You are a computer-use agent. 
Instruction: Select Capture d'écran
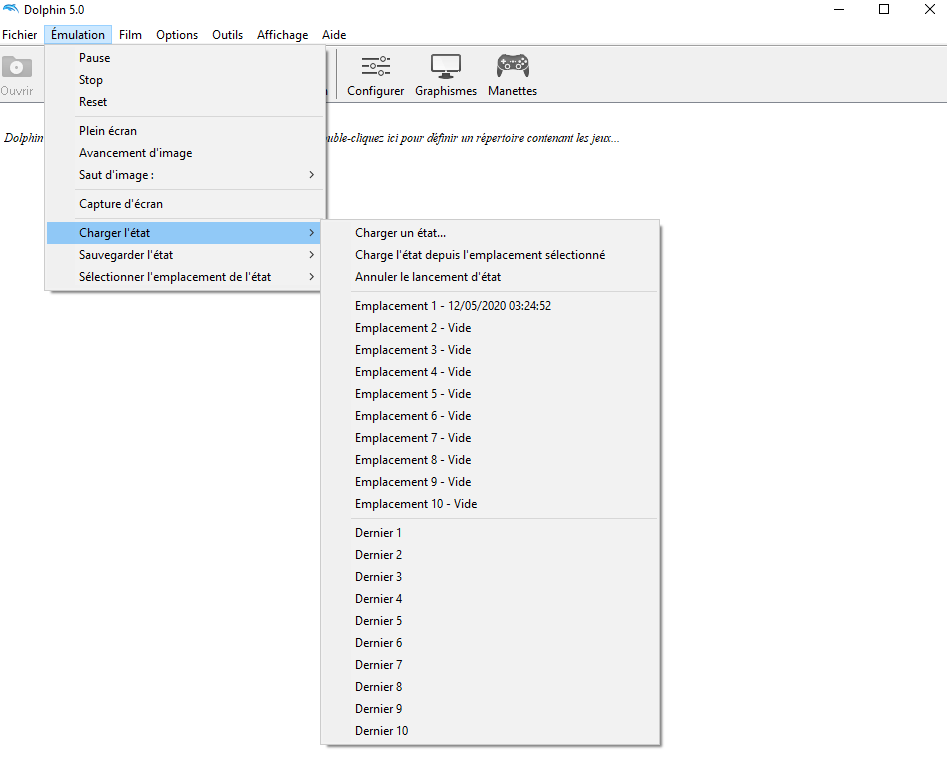(x=184, y=204)
